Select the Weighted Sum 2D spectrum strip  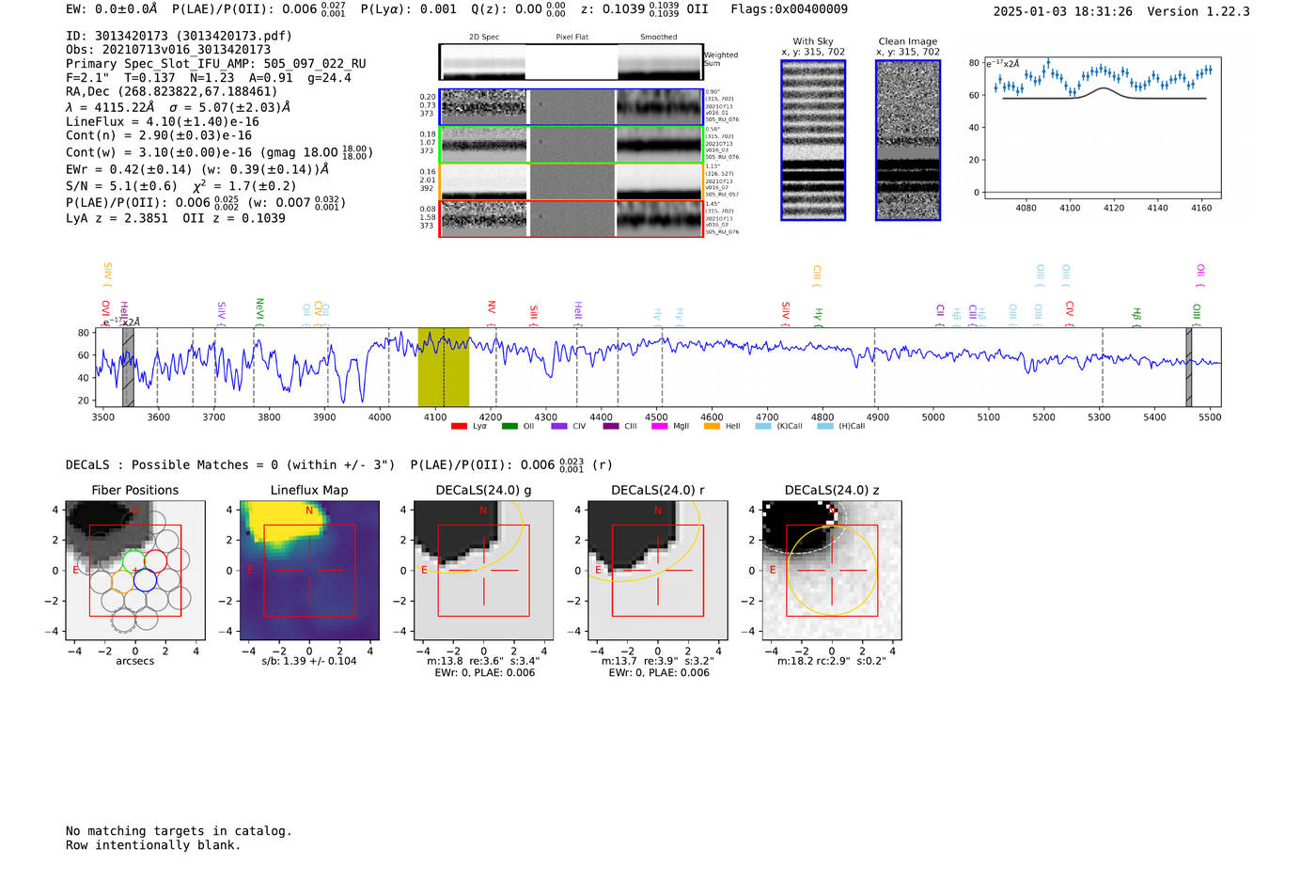pos(571,62)
